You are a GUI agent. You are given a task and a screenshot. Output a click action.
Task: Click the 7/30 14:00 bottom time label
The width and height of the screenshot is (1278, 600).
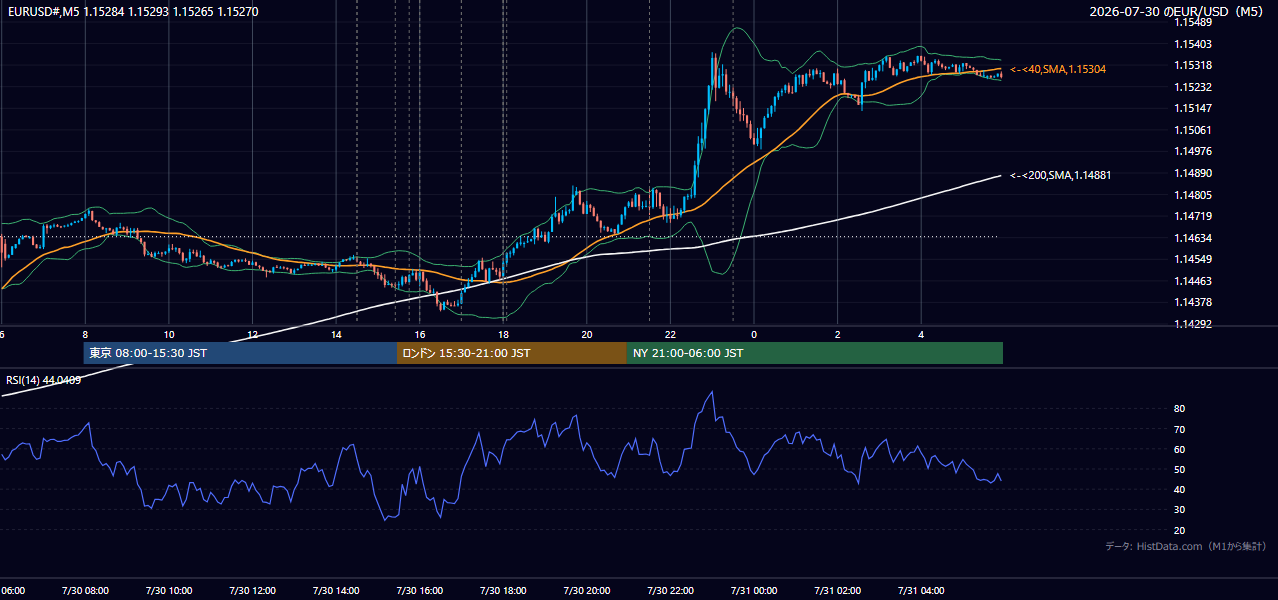pos(337,591)
